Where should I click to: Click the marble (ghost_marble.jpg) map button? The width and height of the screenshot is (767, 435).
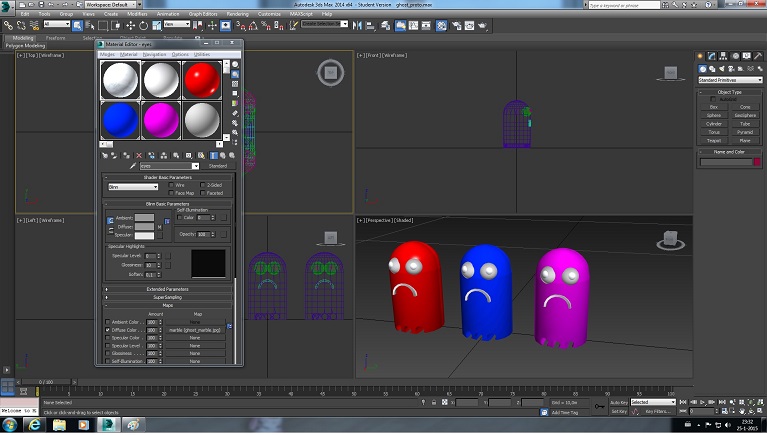[195, 330]
